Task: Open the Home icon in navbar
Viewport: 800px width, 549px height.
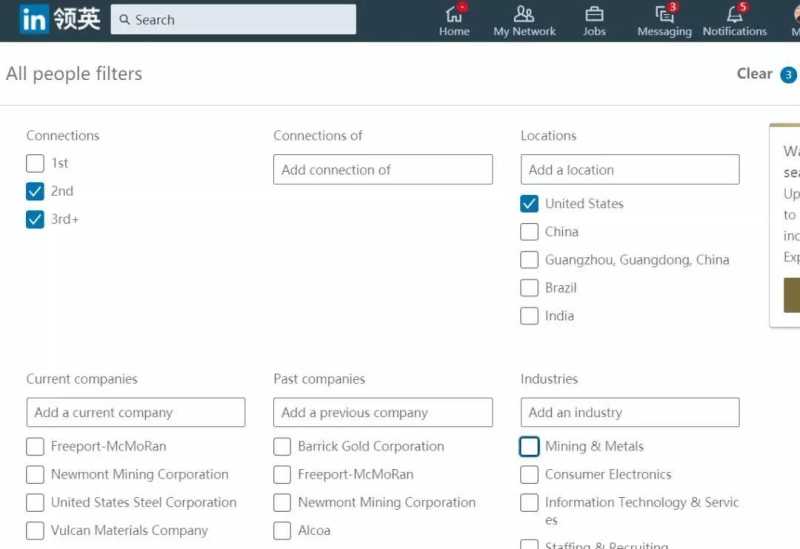Action: click(x=454, y=14)
